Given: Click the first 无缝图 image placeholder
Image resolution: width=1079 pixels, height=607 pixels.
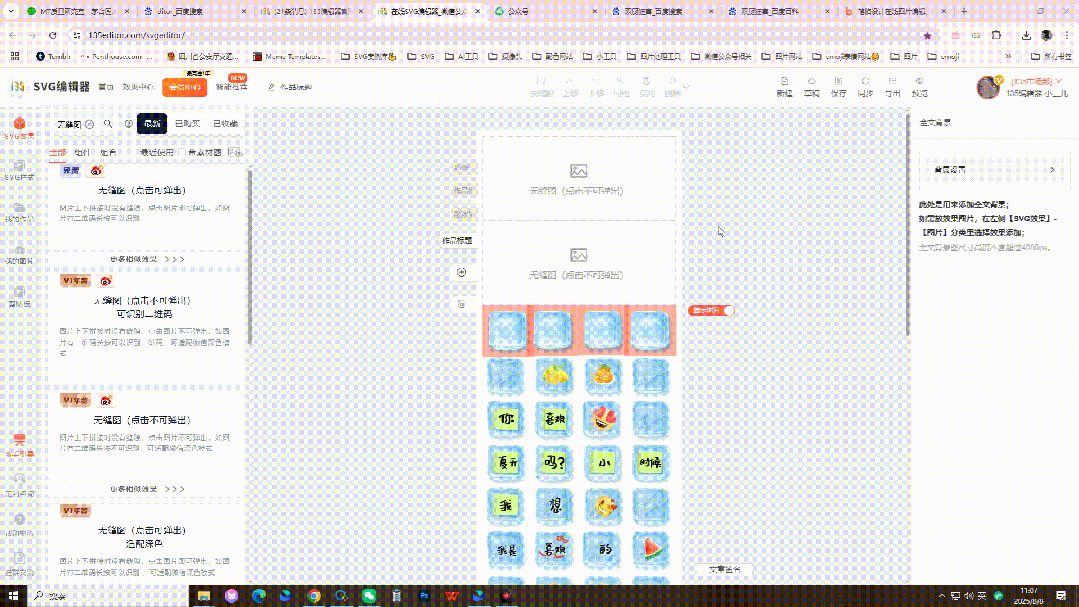Looking at the screenshot, I should tap(579, 179).
